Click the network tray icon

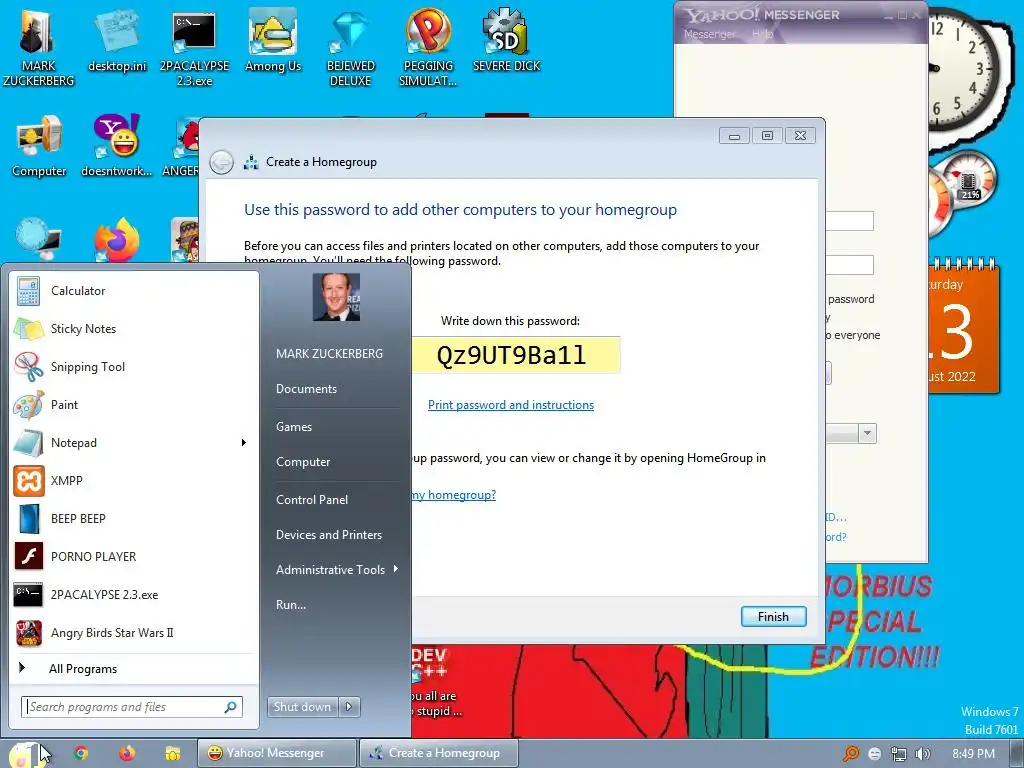(x=899, y=754)
